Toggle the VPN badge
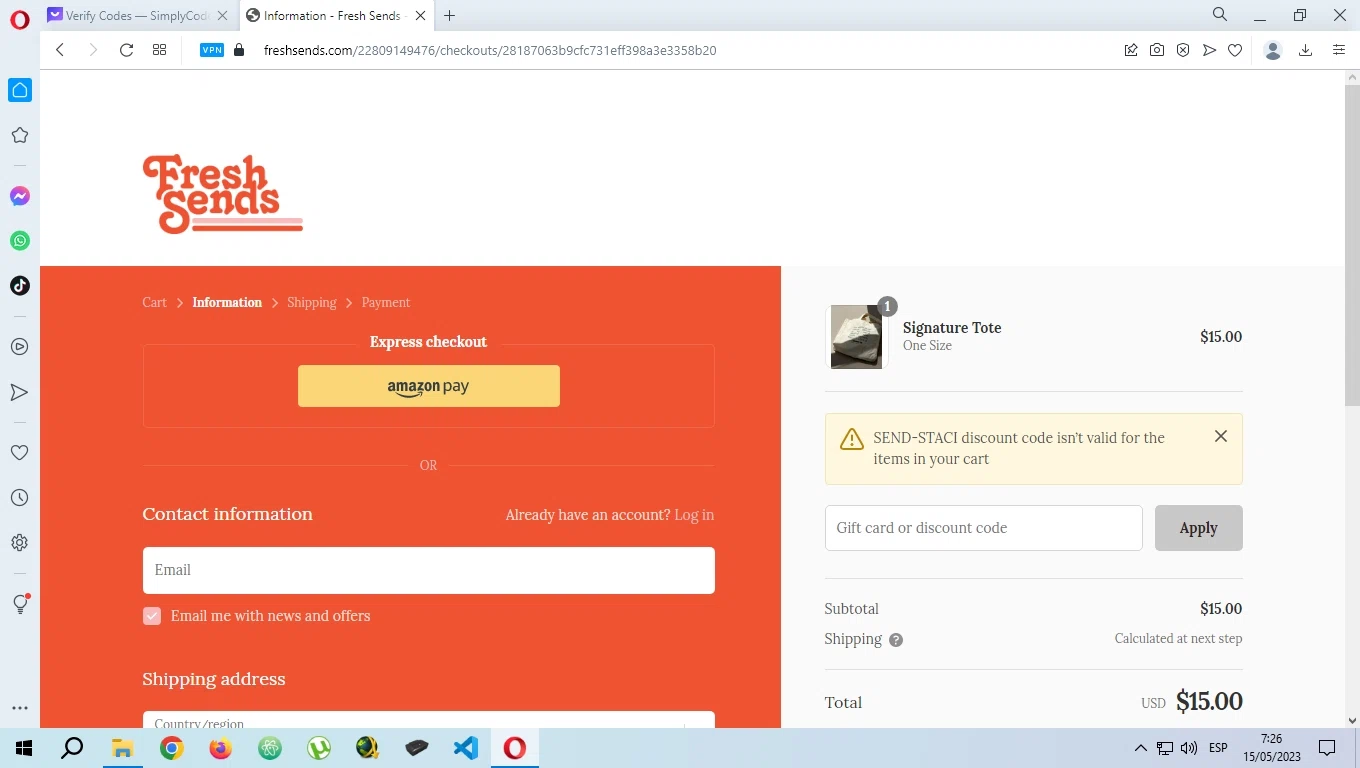This screenshot has height=768, width=1360. coord(212,50)
